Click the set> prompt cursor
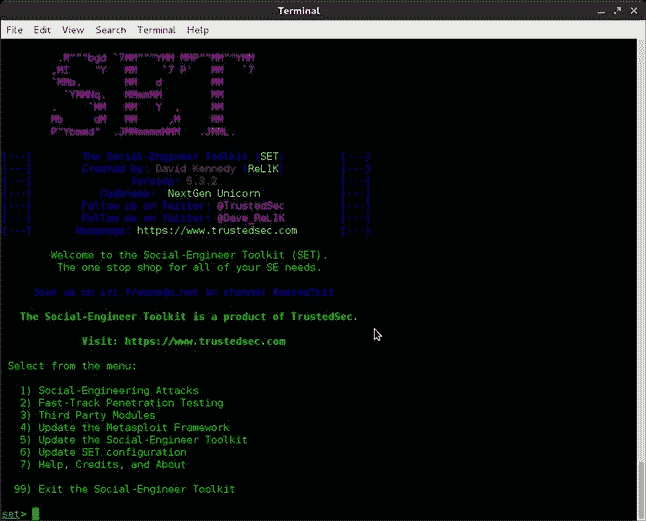646x521 pixels. [x=35, y=514]
